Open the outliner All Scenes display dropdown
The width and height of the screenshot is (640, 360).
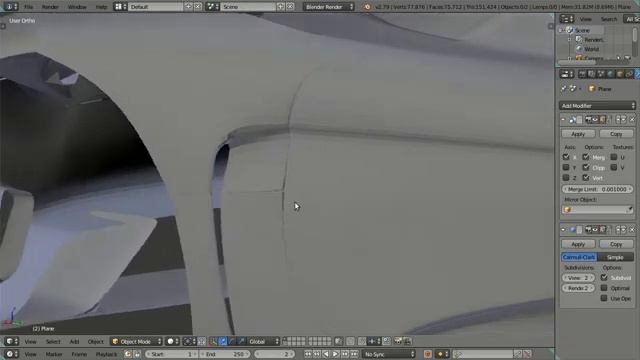(x=631, y=19)
